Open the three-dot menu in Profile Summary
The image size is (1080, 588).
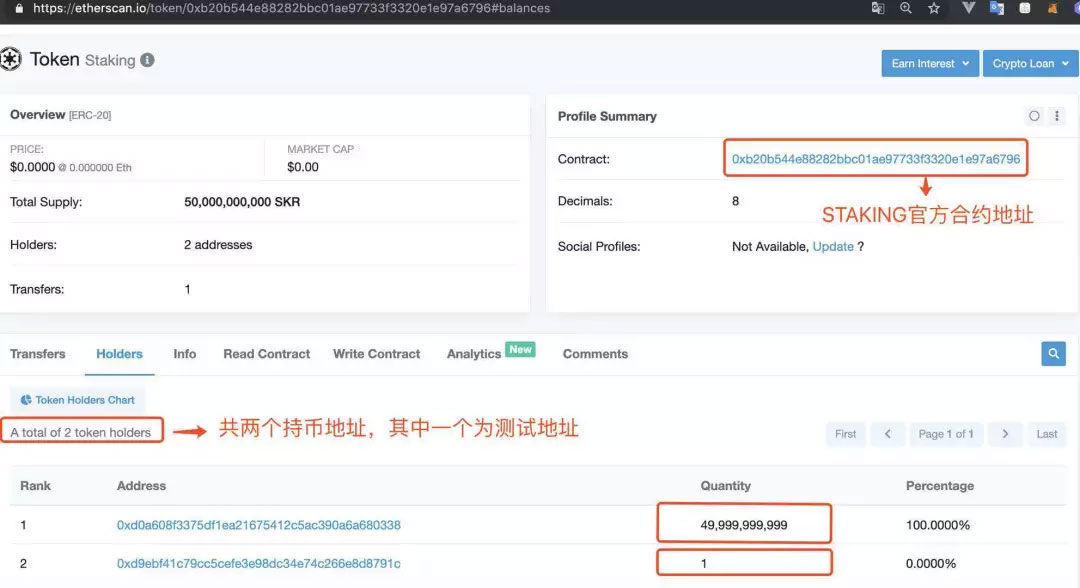tap(1057, 116)
